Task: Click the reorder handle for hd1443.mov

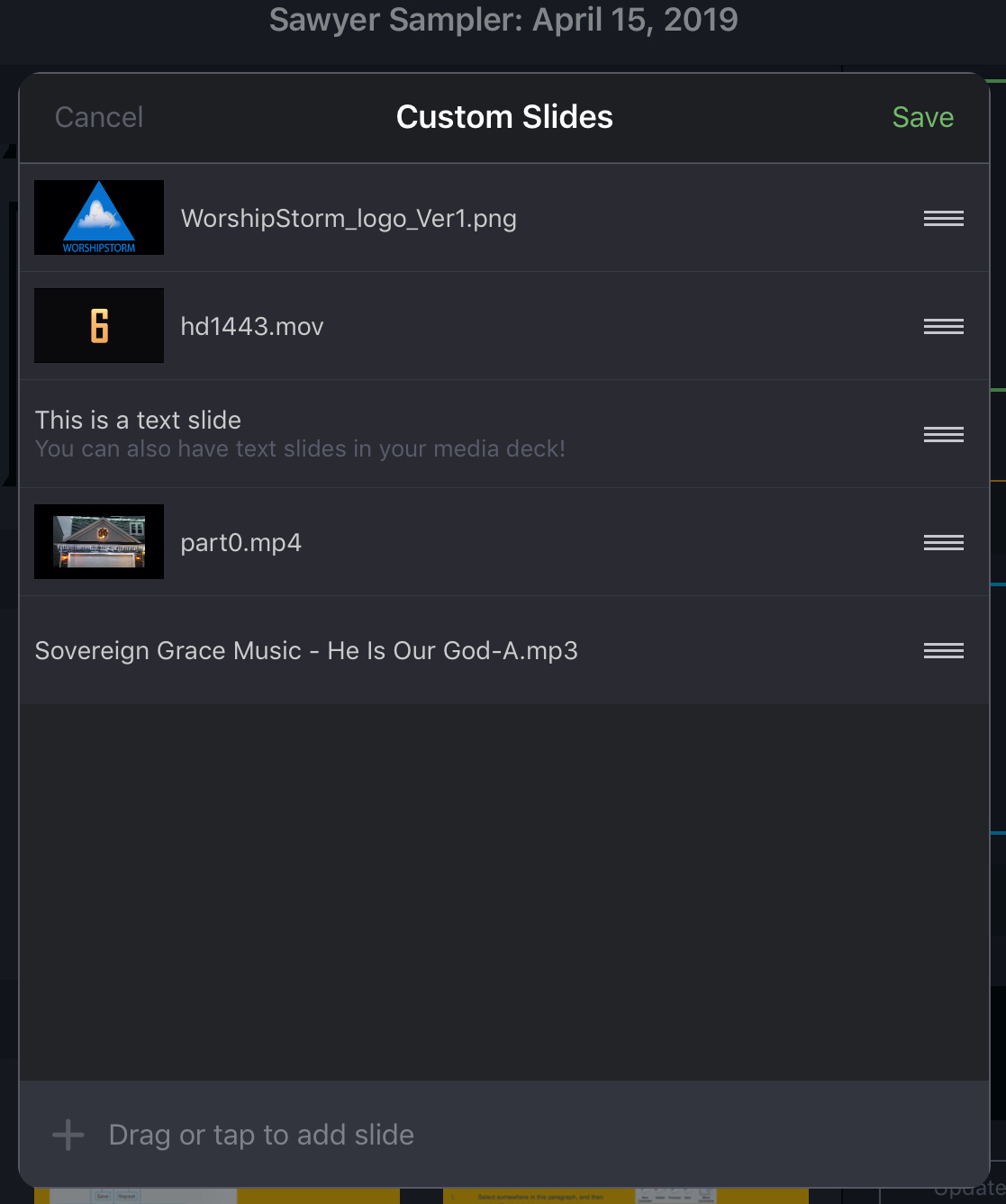Action: point(943,326)
